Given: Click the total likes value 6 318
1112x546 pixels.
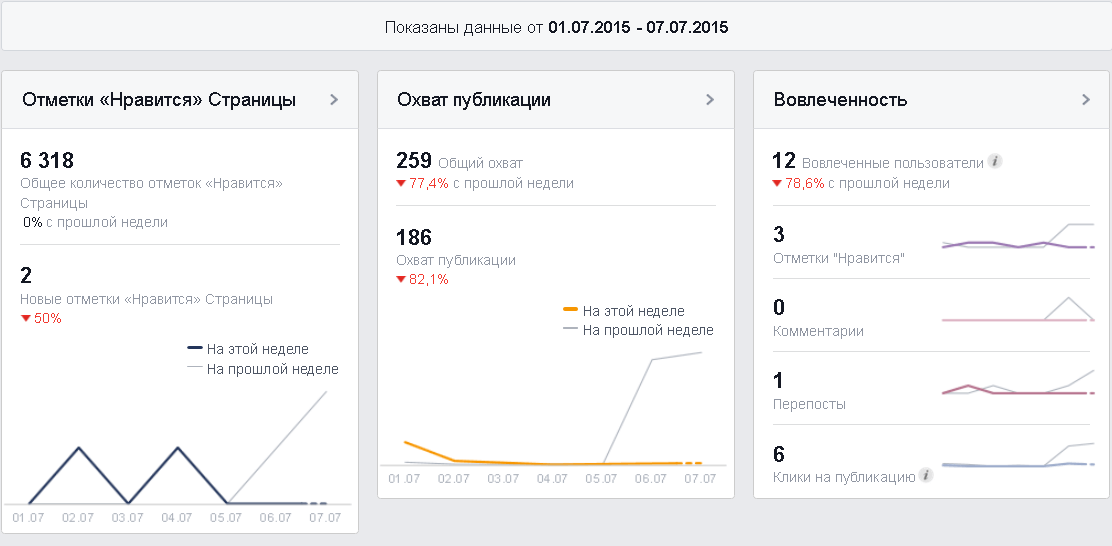Looking at the screenshot, I should (47, 160).
